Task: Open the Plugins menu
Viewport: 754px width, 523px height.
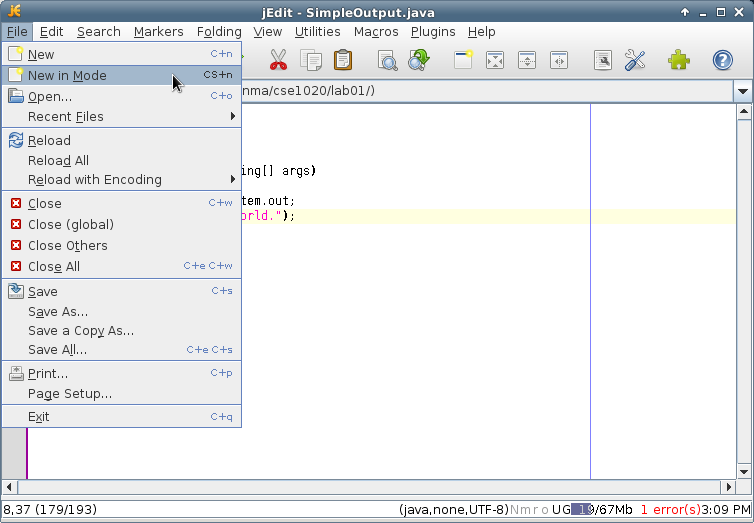Action: [x=433, y=32]
